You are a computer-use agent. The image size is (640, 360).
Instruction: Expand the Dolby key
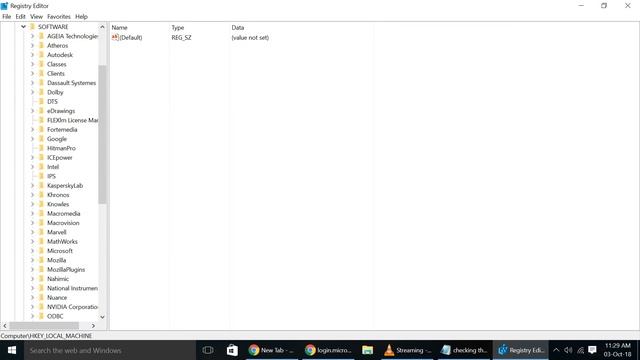(x=32, y=92)
